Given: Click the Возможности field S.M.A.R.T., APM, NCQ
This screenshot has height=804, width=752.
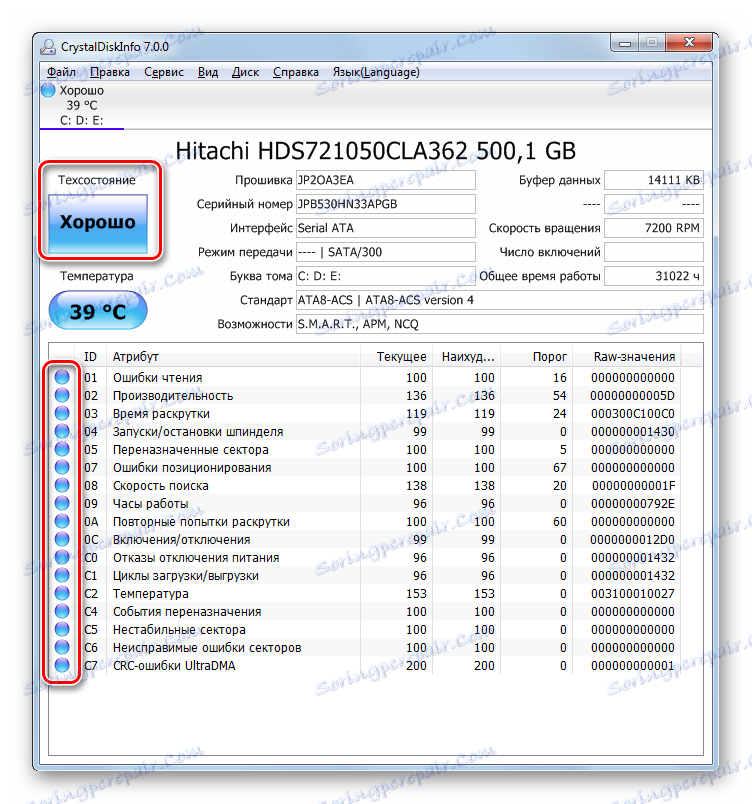Looking at the screenshot, I should (x=500, y=324).
